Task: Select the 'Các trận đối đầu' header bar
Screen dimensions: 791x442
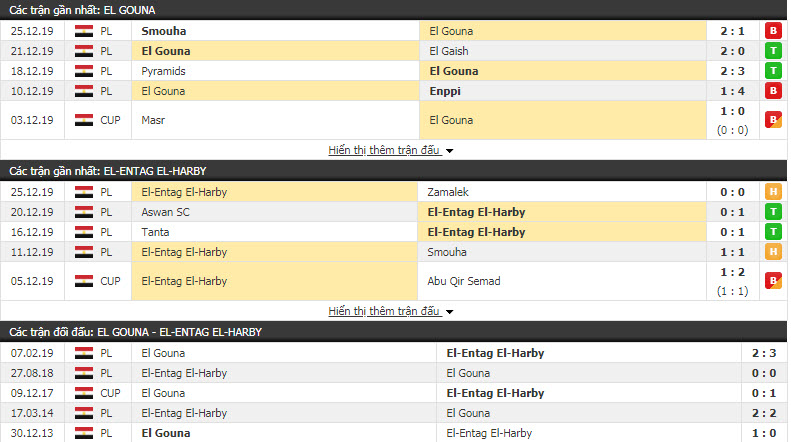Action: [x=393, y=332]
